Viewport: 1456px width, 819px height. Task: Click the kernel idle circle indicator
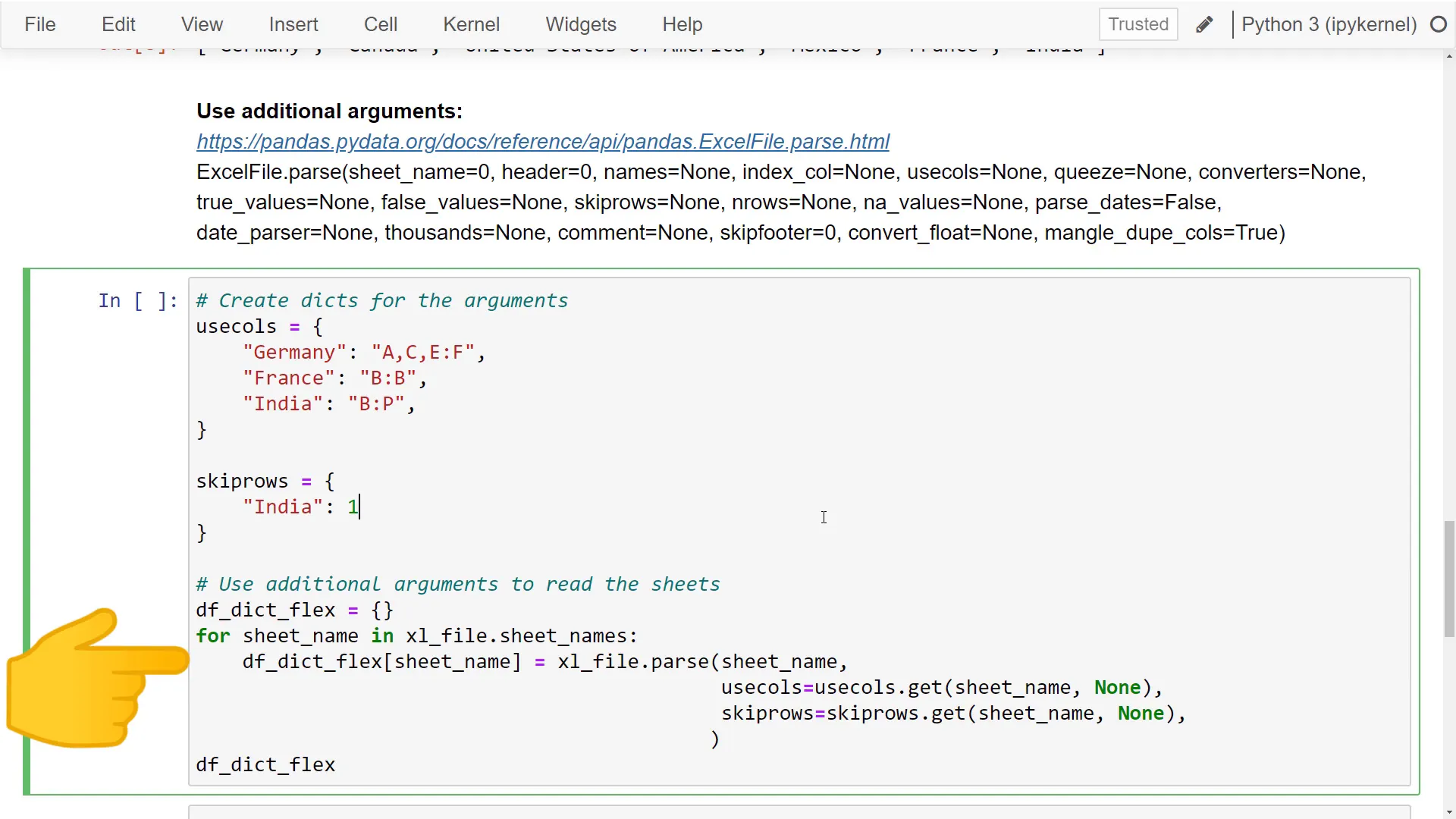1439,25
